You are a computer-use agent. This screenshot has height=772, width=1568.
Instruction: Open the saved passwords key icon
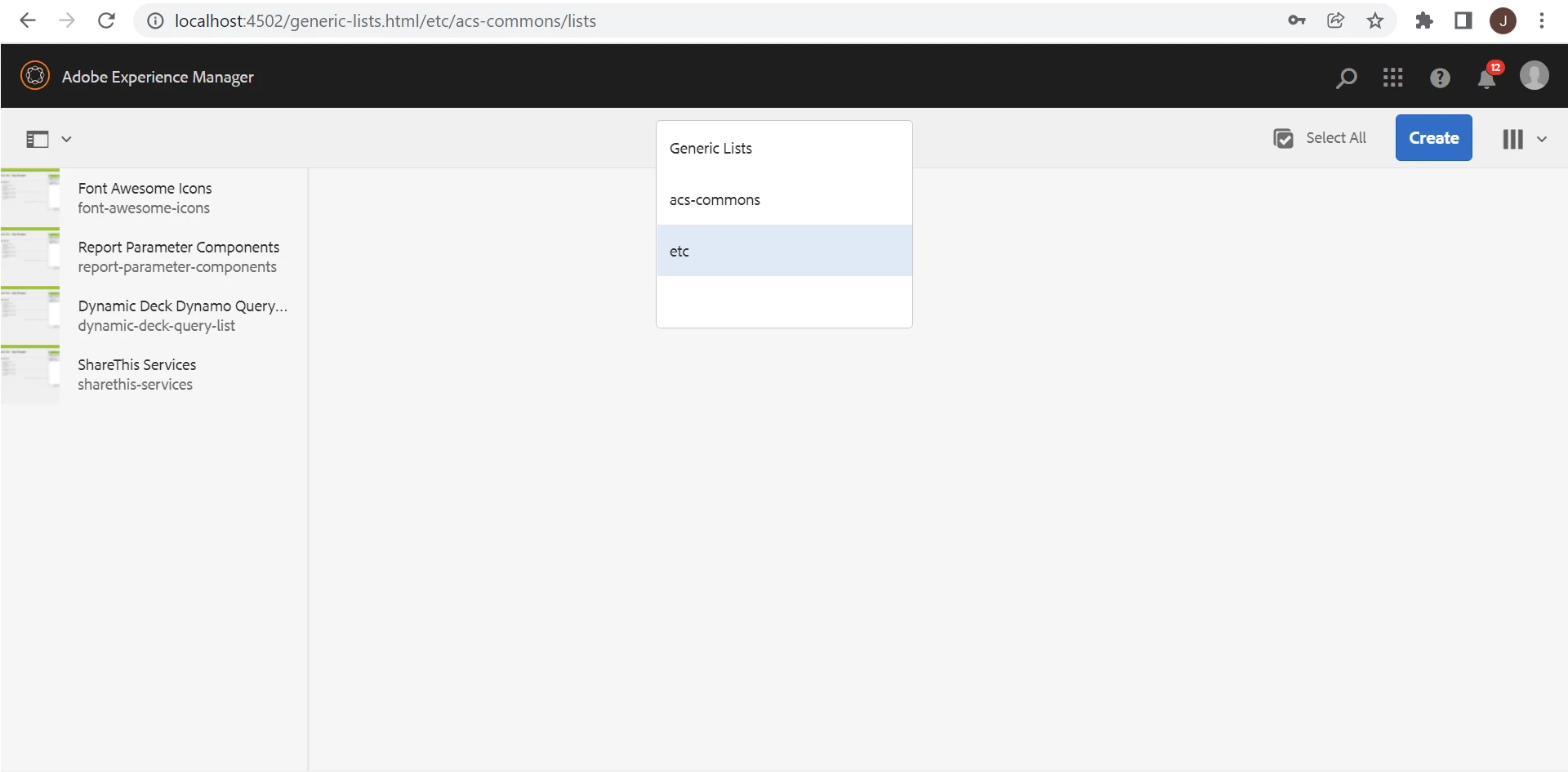tap(1296, 20)
